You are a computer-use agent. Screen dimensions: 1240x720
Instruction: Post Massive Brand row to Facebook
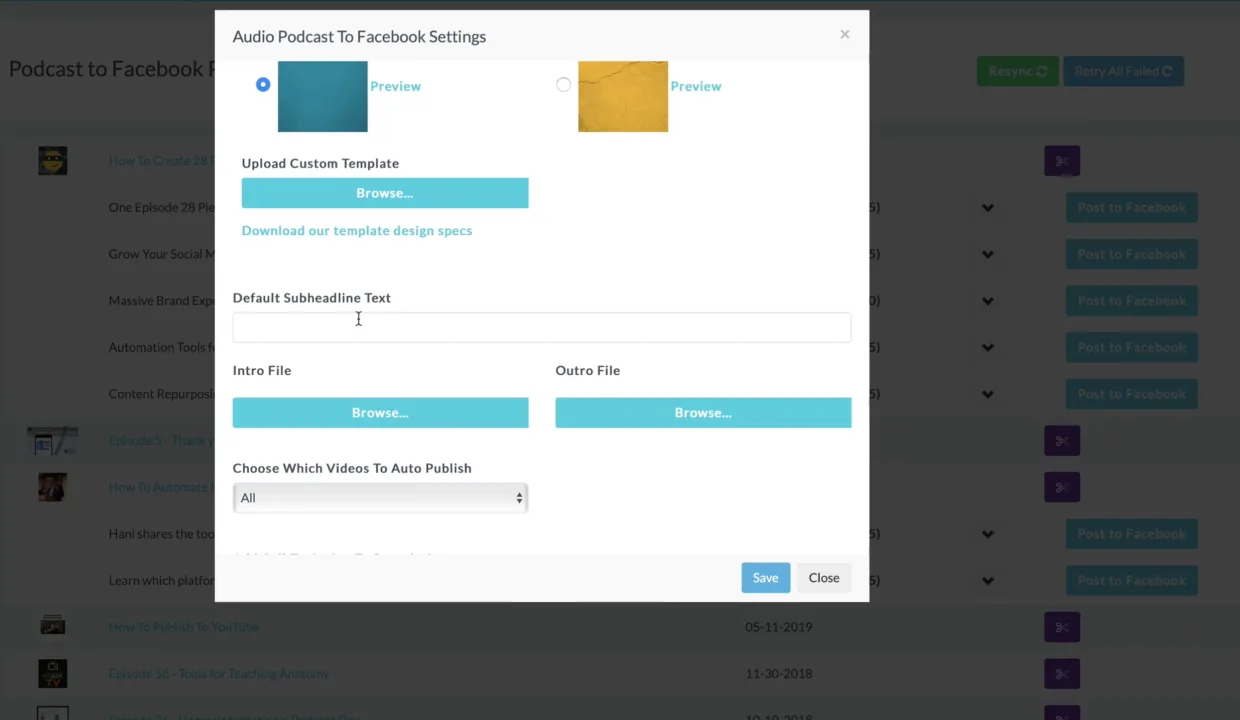(x=1131, y=301)
